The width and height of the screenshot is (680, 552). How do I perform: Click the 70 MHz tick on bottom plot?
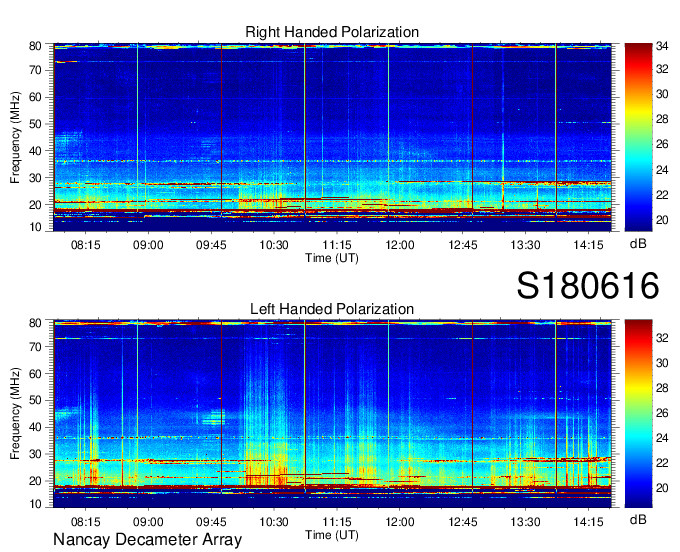35,347
